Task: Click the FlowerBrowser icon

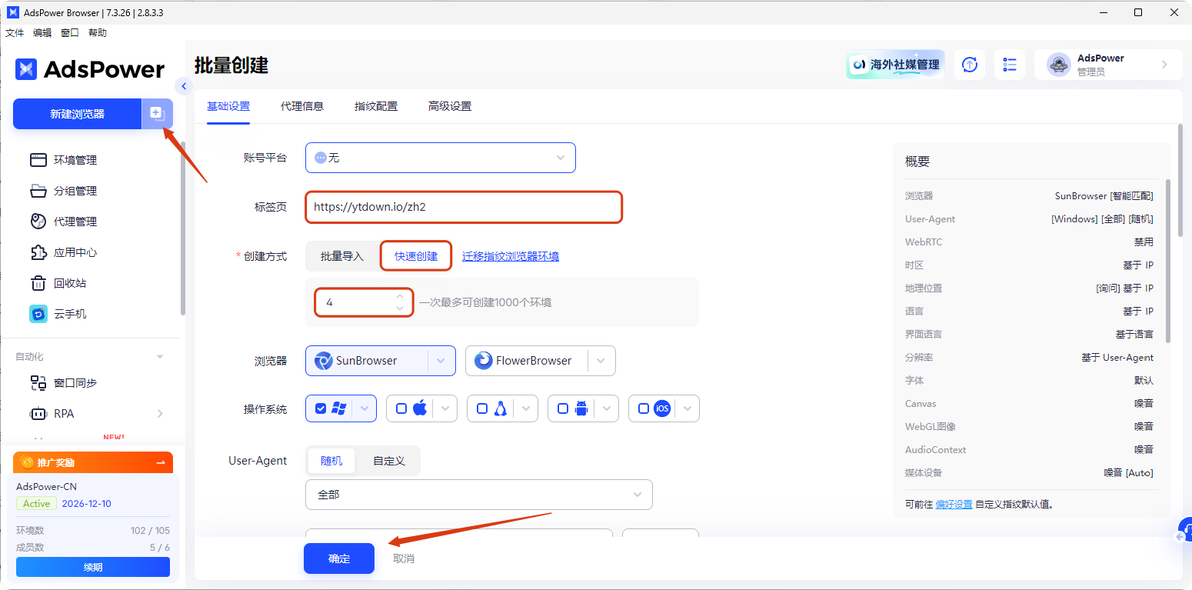Action: point(483,360)
